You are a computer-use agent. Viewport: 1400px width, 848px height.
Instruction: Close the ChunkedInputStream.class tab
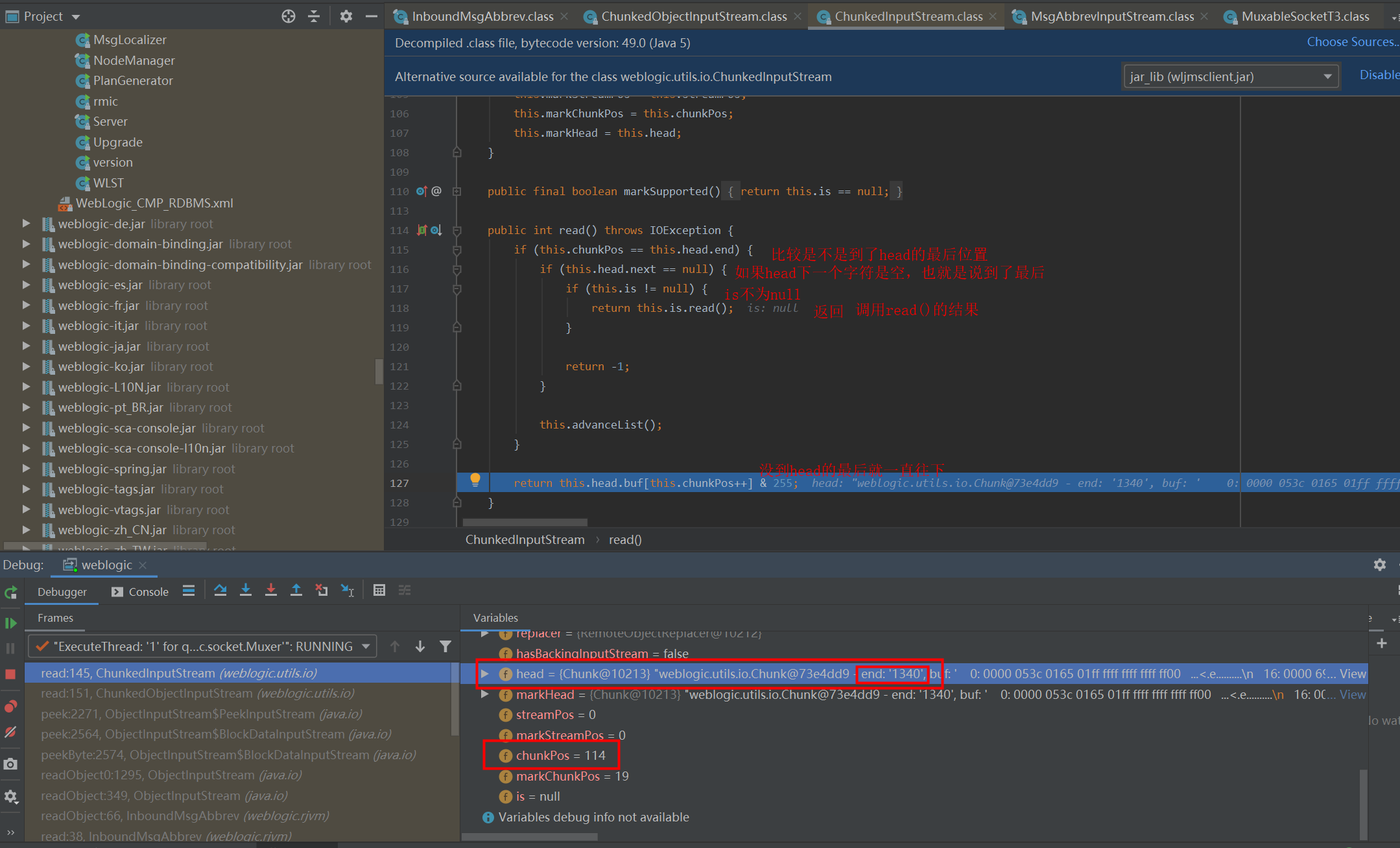pyautogui.click(x=993, y=16)
